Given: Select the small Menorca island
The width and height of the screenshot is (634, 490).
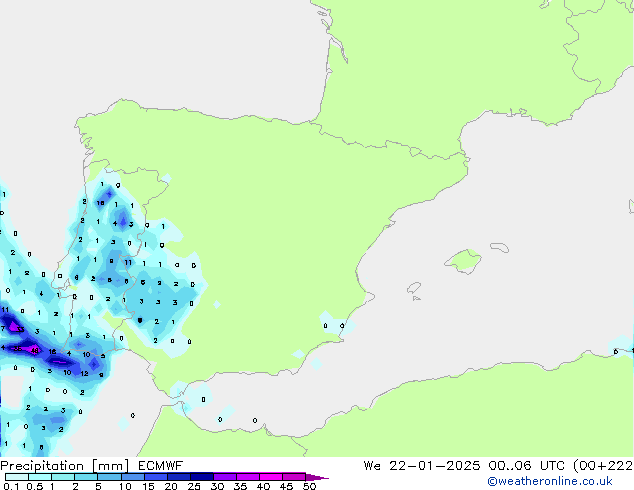Looking at the screenshot, I should [497, 245].
